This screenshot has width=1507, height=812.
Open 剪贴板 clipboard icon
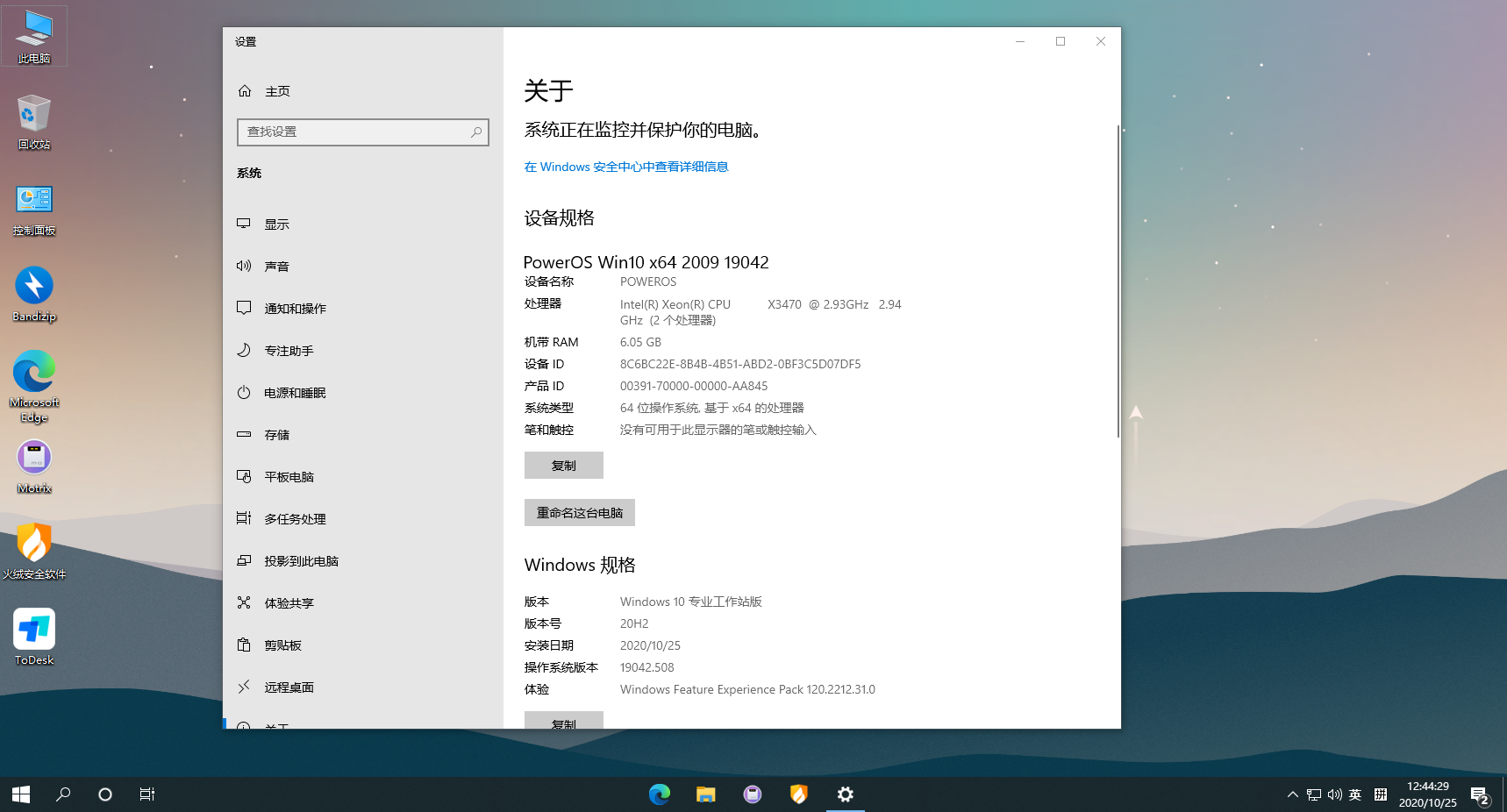pyautogui.click(x=244, y=645)
